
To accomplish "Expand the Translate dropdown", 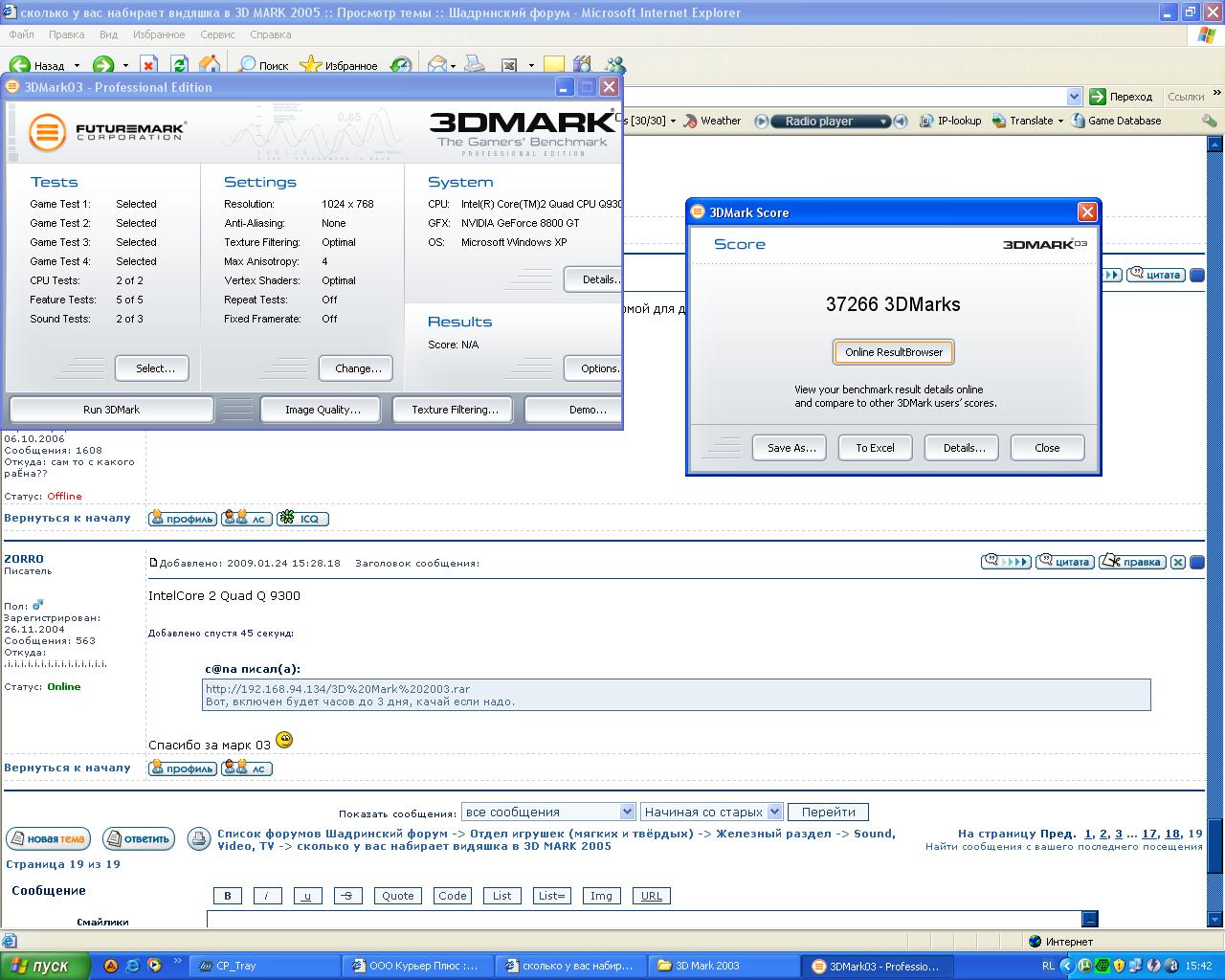I will point(1060,121).
